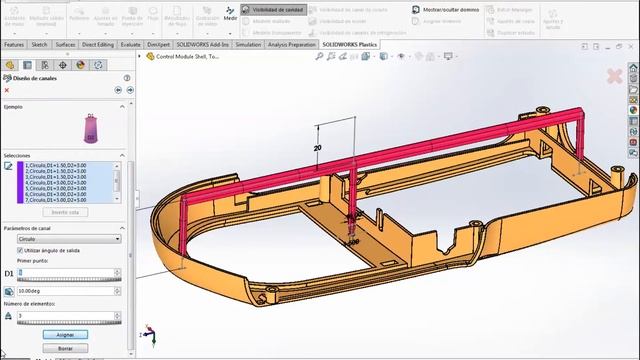Open the Display Style icon
Image resolution: width=640 pixels, height=360 pixels.
pyautogui.click(x=383, y=56)
